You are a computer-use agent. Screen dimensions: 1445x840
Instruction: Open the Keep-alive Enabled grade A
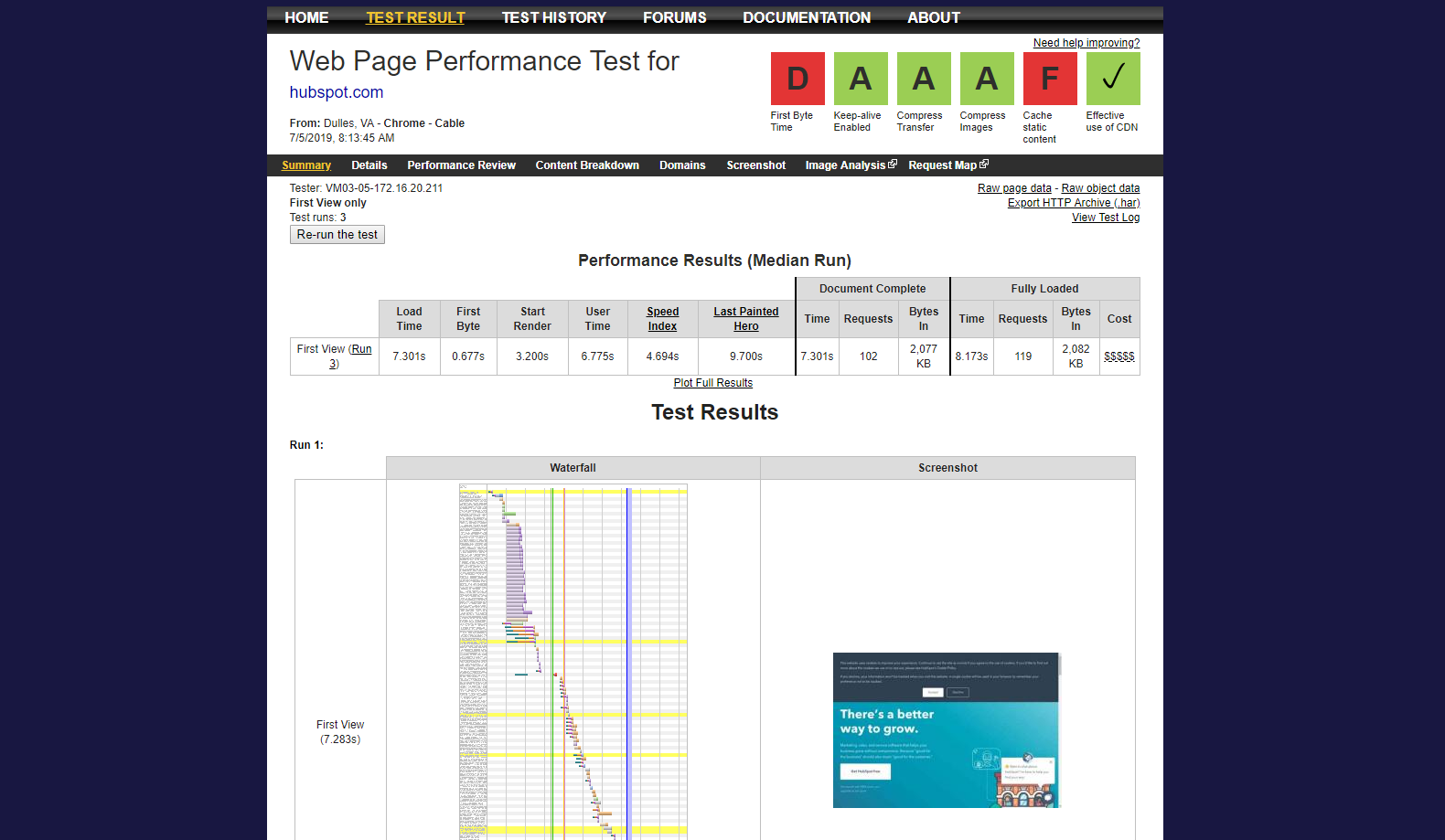(x=861, y=79)
